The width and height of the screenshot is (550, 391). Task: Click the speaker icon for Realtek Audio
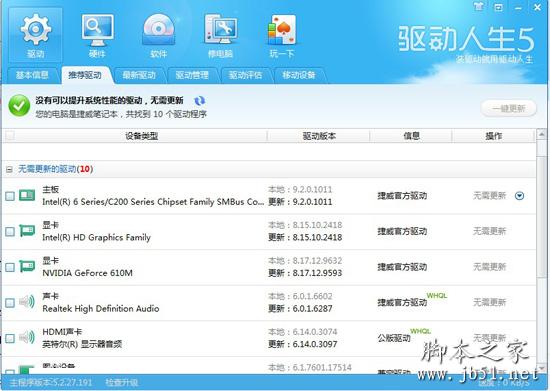pos(27,302)
